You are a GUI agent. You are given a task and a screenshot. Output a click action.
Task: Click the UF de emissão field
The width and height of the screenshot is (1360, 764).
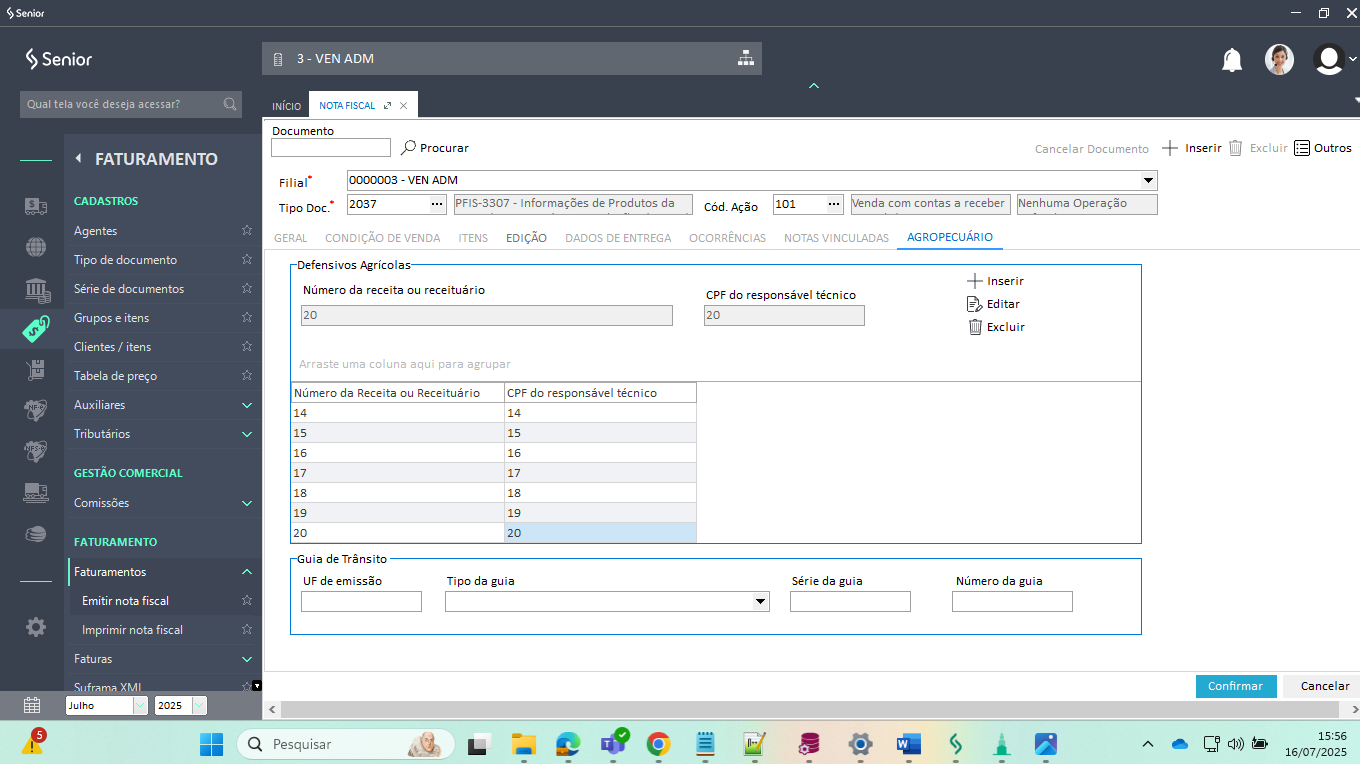(x=361, y=601)
